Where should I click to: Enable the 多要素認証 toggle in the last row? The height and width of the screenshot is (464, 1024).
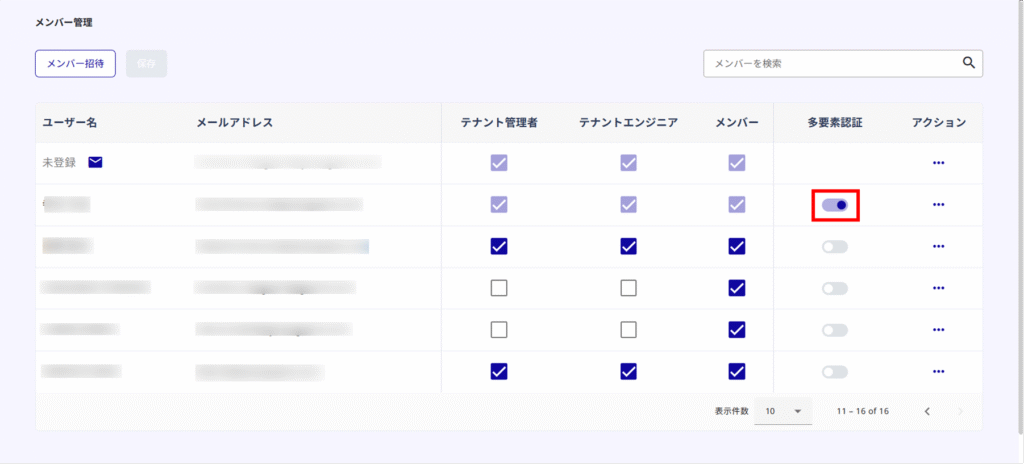835,372
